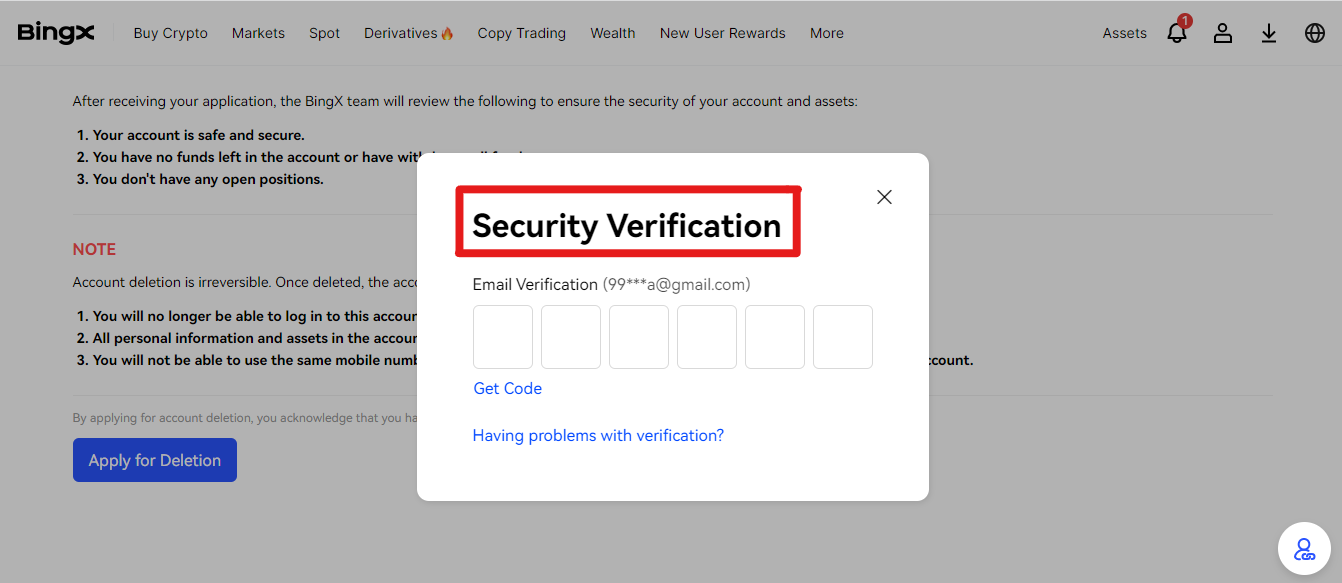Close the Security Verification dialog
Image resolution: width=1342 pixels, height=583 pixels.
point(884,197)
